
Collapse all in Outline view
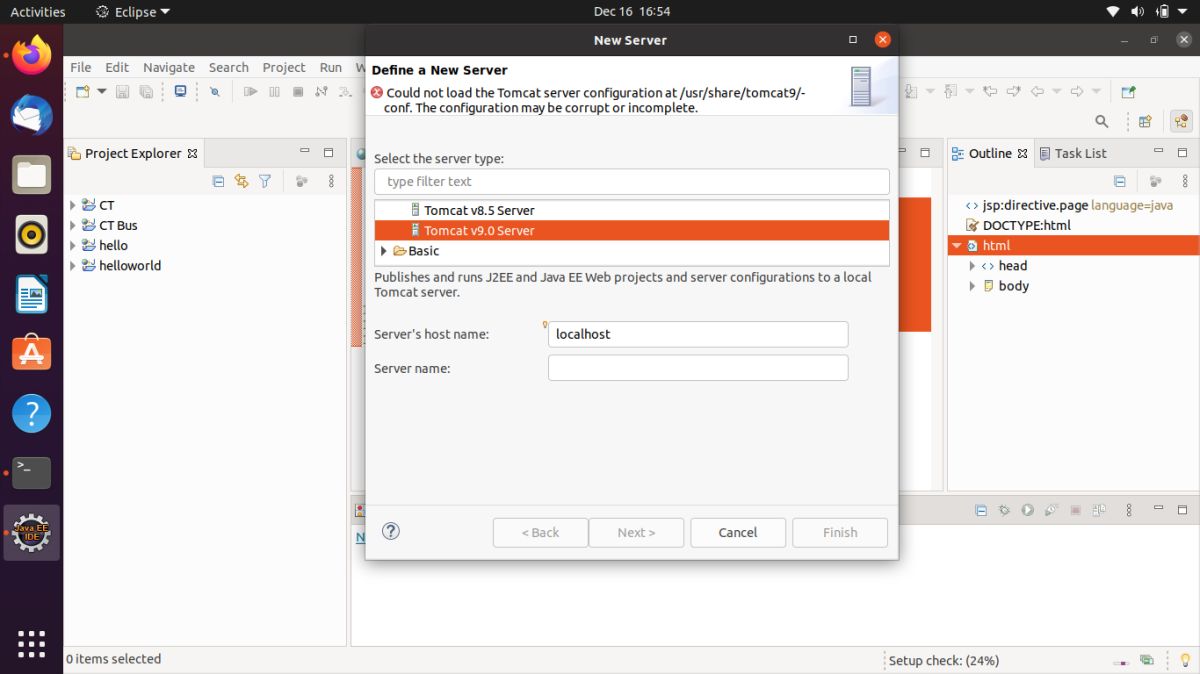point(1119,181)
